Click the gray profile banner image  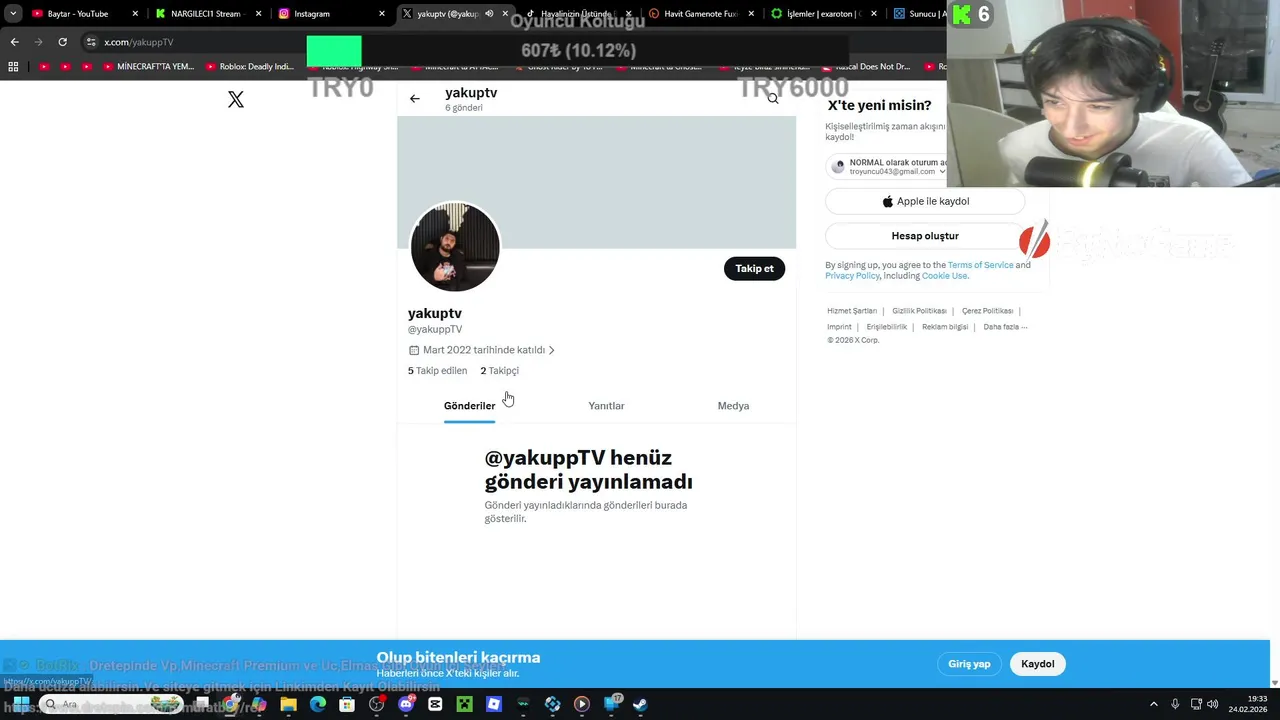pyautogui.click(x=597, y=182)
